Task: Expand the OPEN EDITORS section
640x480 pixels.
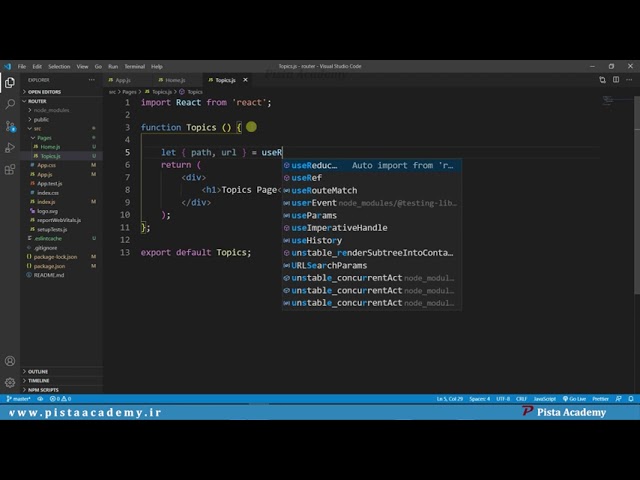Action: click(61, 92)
